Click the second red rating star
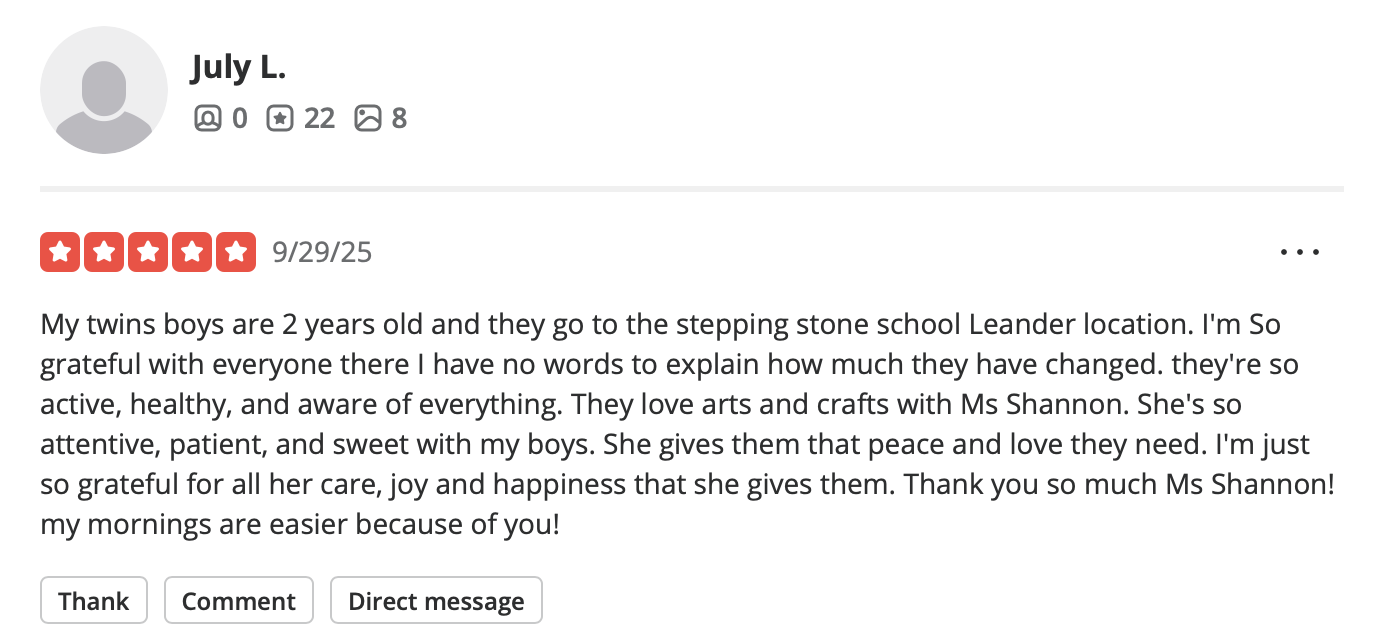 point(104,252)
